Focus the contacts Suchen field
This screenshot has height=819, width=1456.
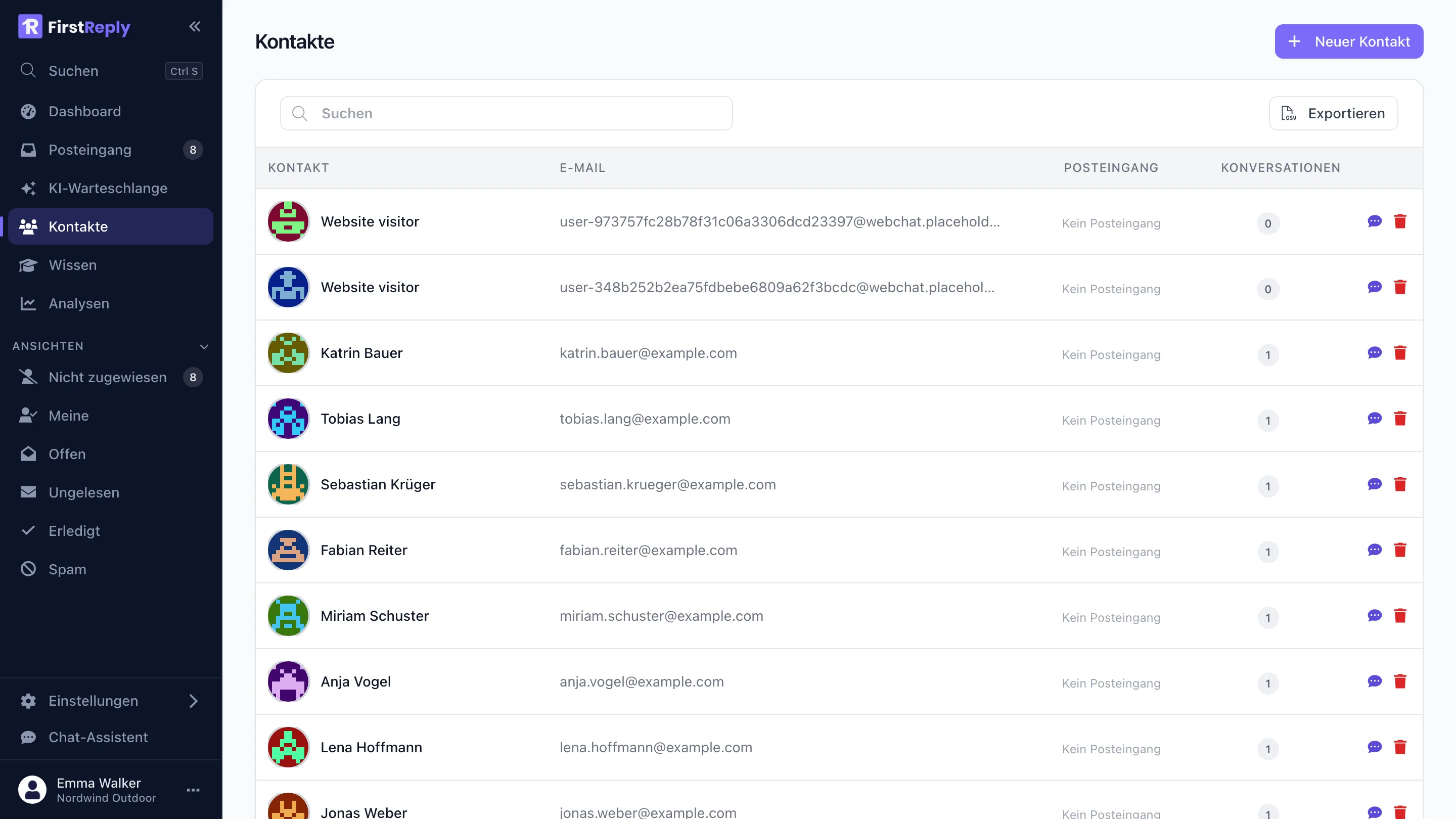coord(506,113)
